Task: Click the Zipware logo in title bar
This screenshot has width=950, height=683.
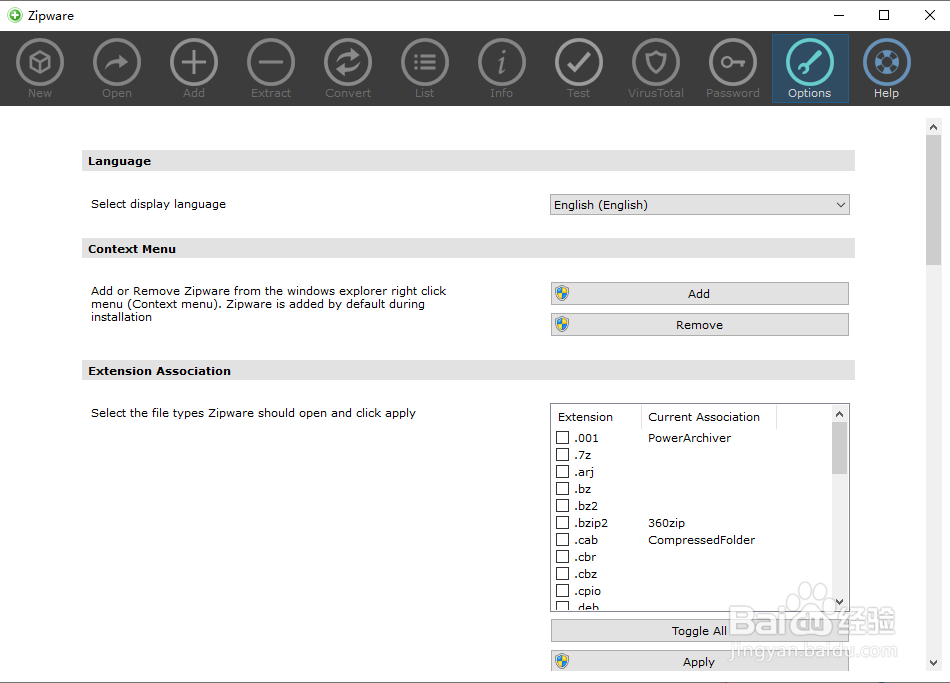Action: (15, 15)
